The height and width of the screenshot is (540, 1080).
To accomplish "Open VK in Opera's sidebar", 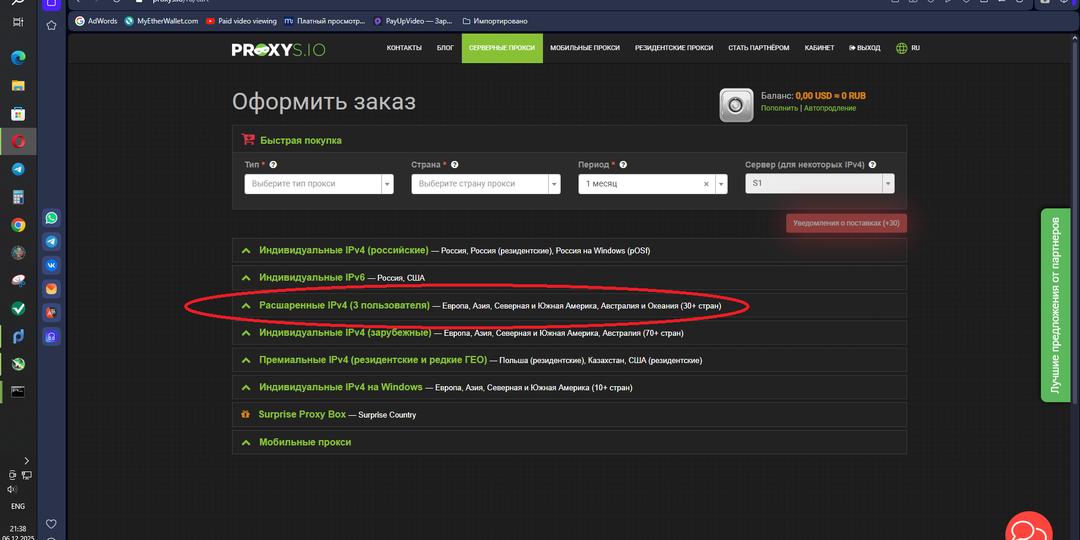I will [x=52, y=265].
